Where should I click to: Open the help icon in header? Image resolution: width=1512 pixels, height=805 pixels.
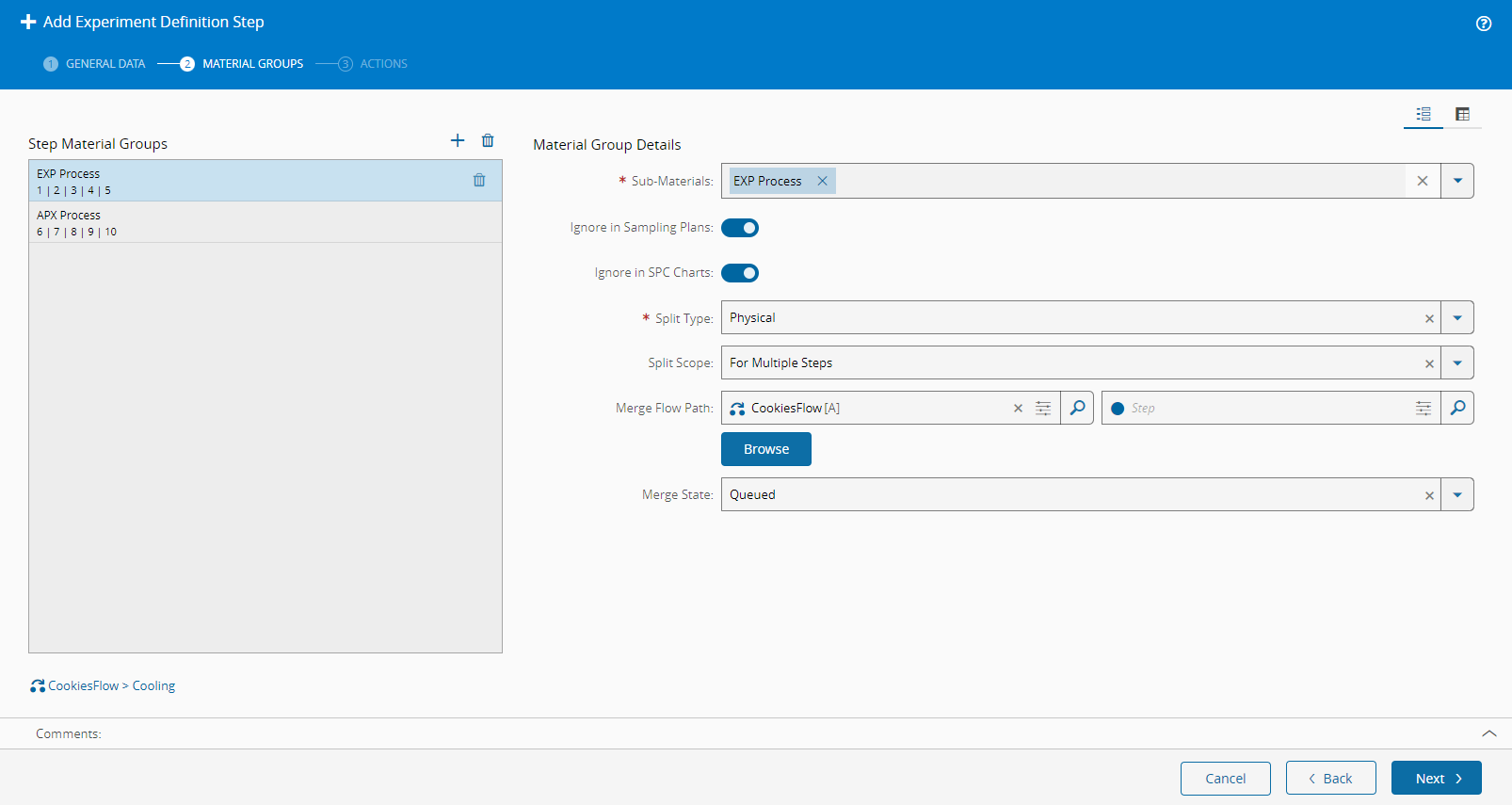point(1484,24)
